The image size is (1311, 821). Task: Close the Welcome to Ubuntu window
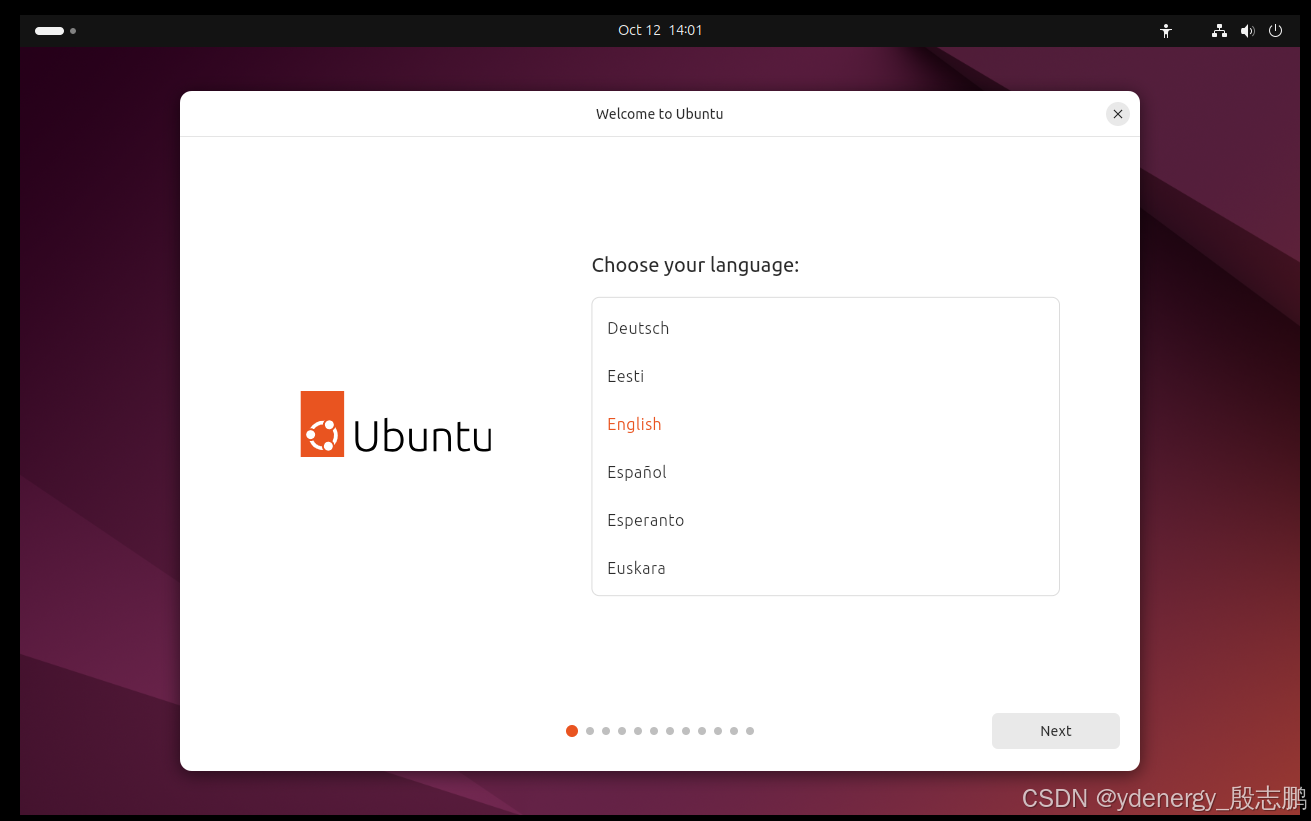click(1118, 114)
